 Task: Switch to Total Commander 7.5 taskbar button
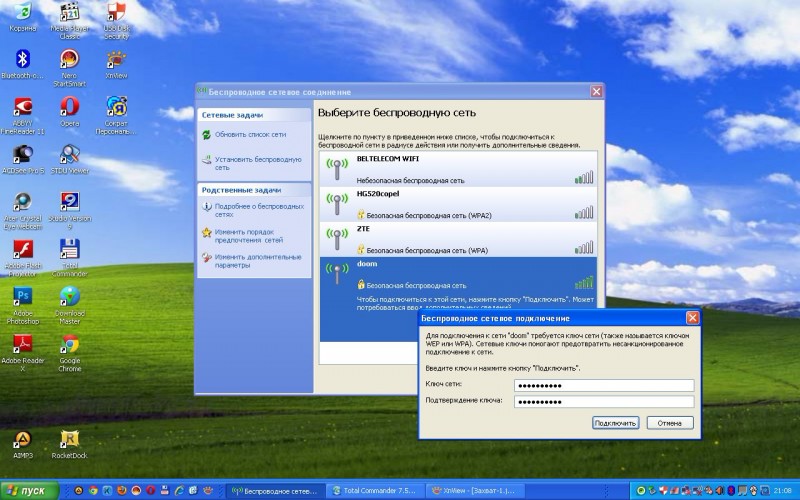(x=375, y=490)
